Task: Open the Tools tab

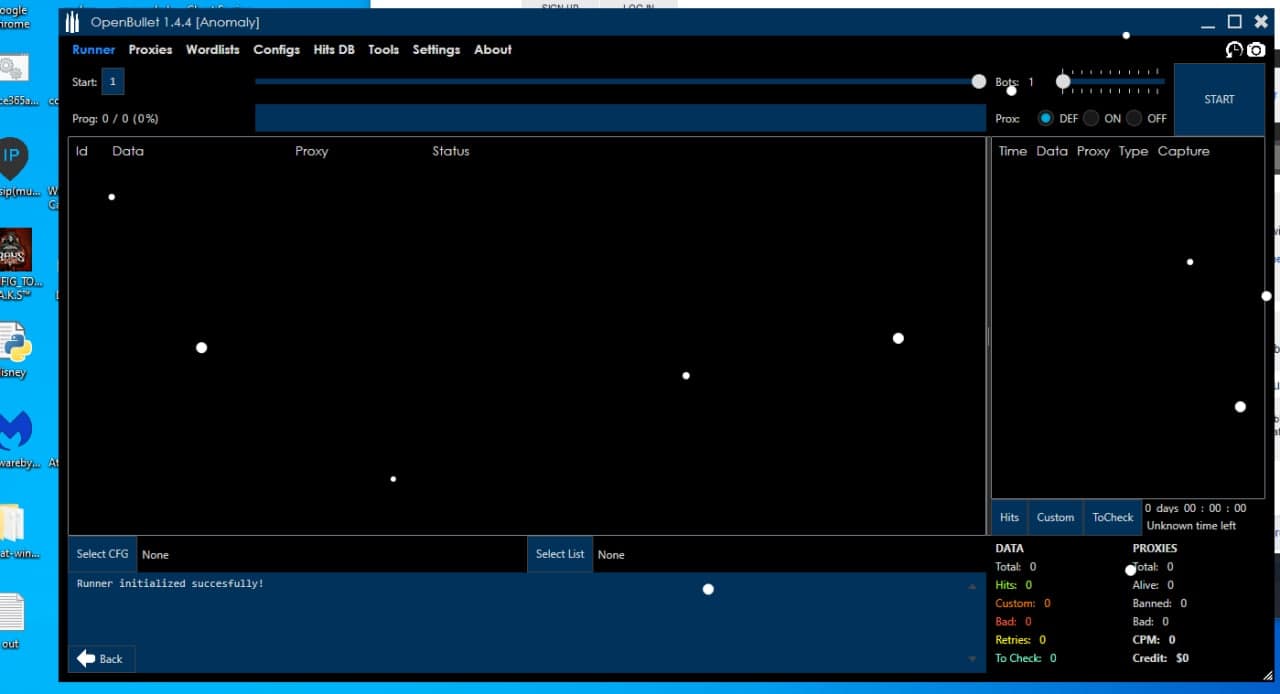Action: coord(383,49)
